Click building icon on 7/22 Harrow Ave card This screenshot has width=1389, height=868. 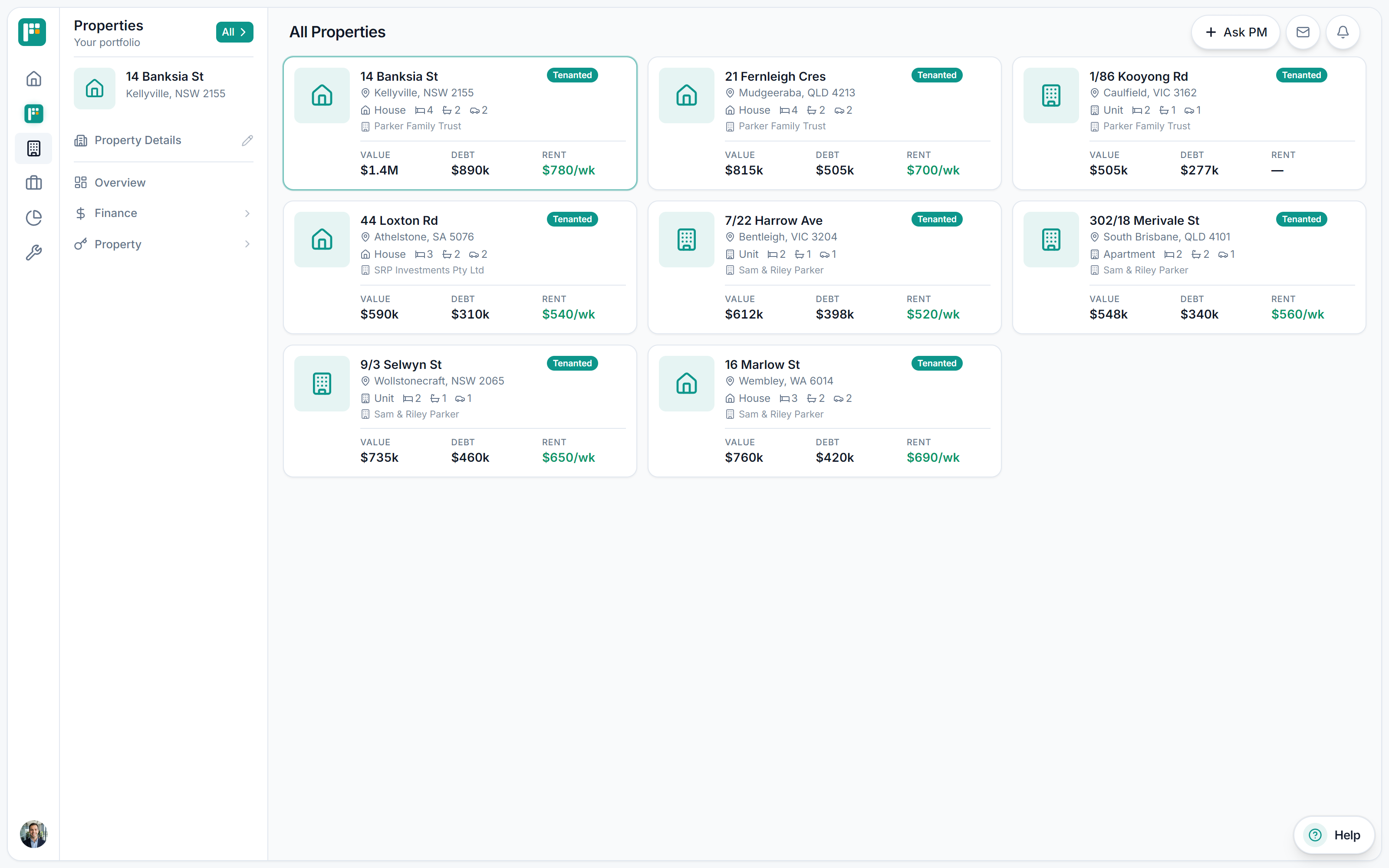(686, 240)
